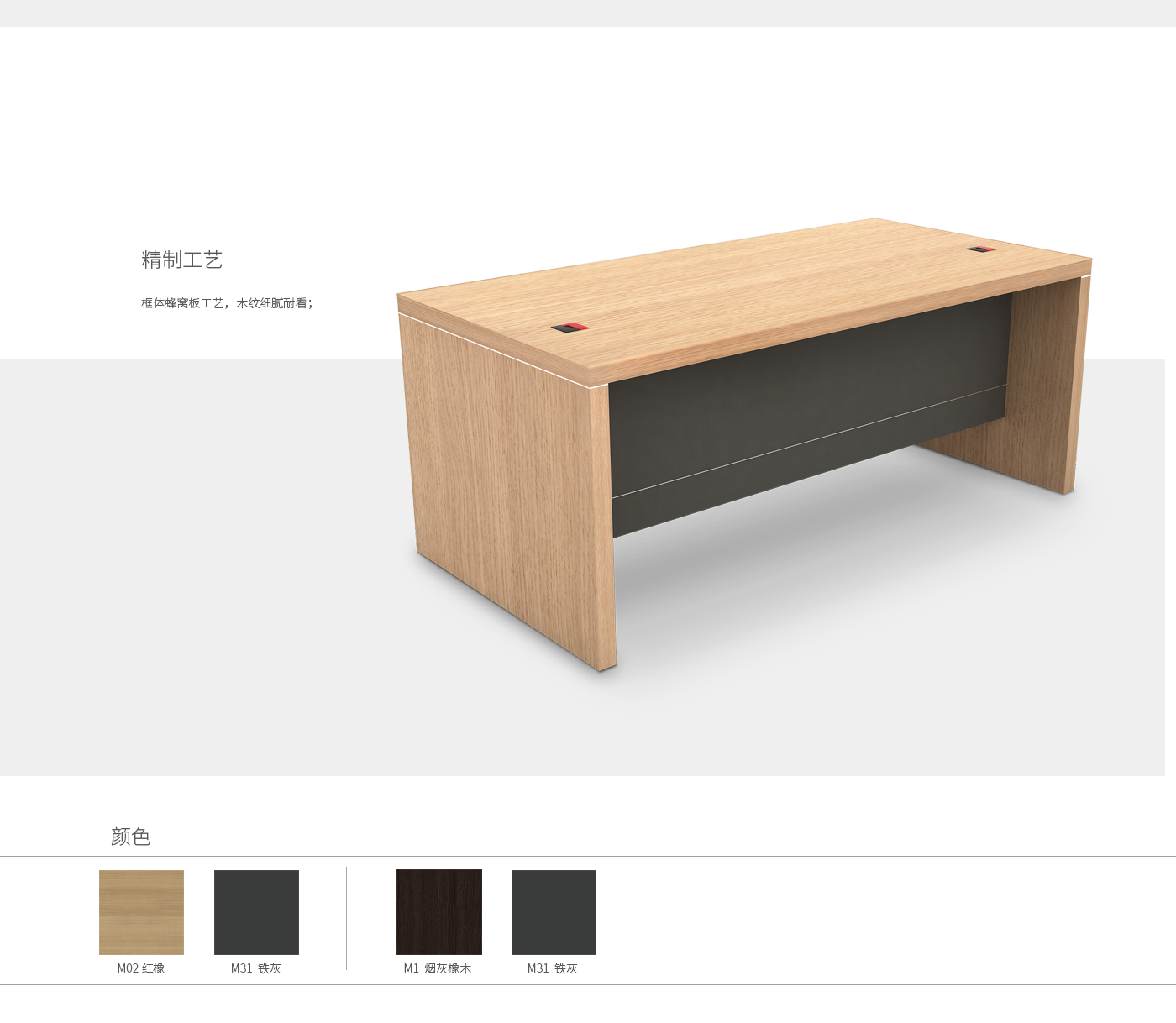Click the M02 红橡 label text
This screenshot has height=1023, width=1176.
click(x=141, y=968)
